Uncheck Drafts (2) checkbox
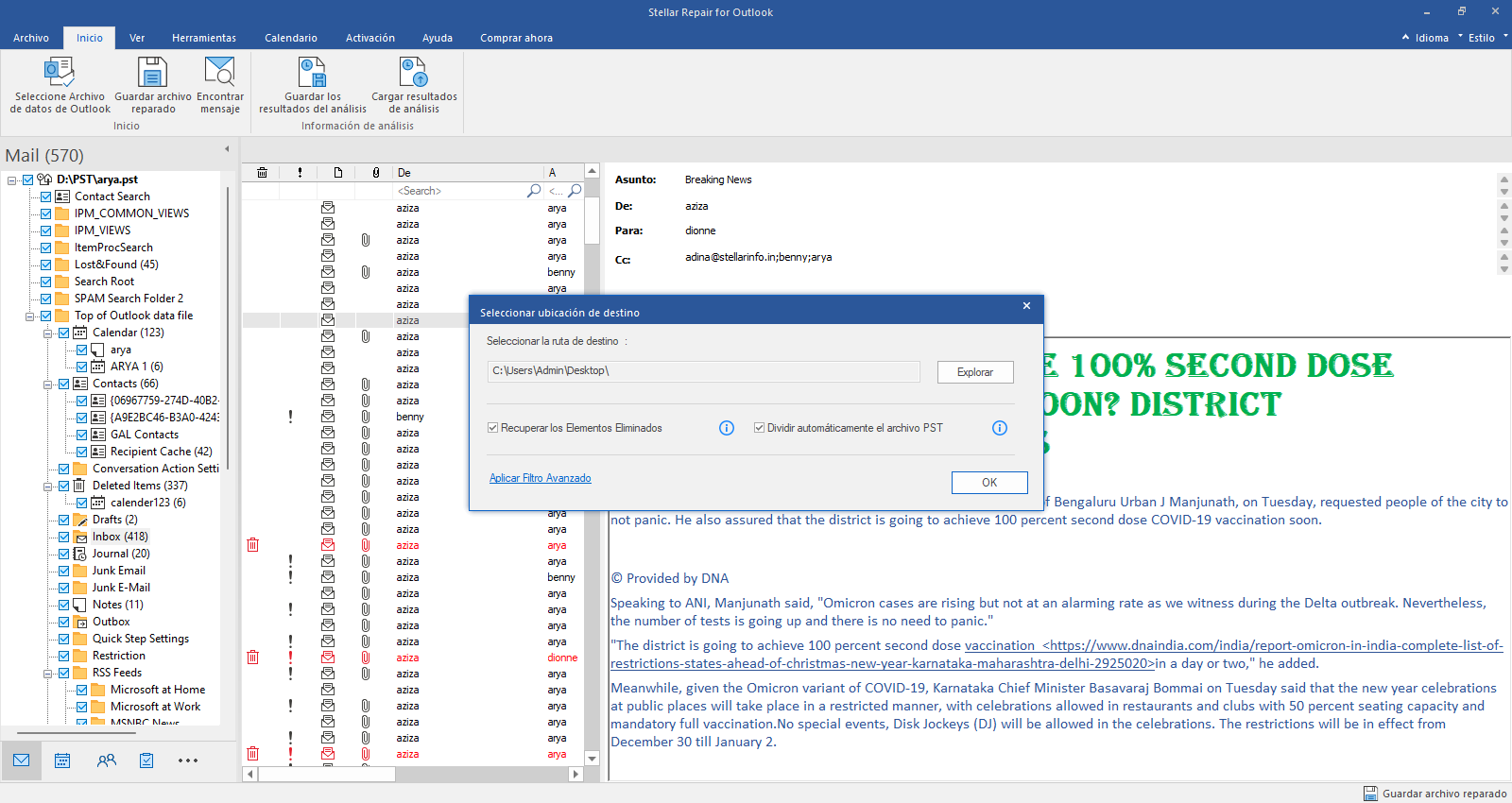 coord(64,520)
